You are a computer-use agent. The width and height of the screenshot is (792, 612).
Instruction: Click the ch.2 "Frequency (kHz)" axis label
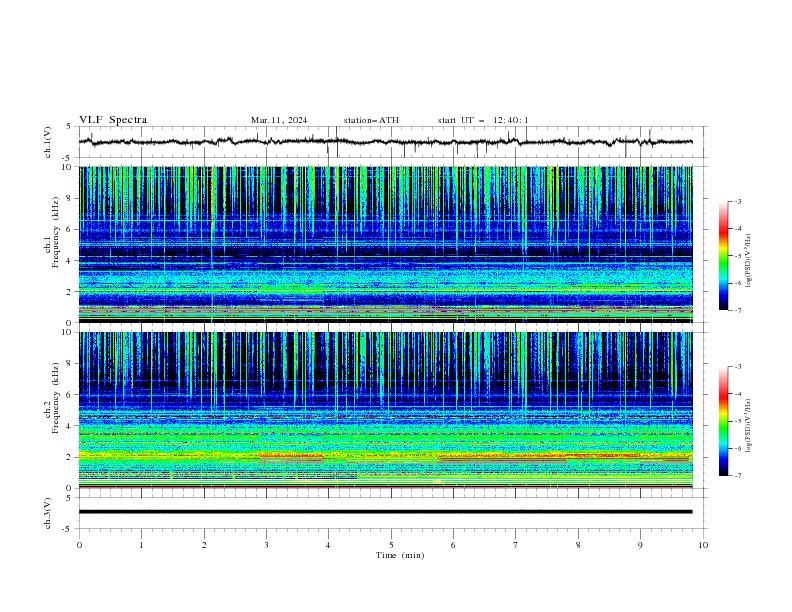point(56,397)
